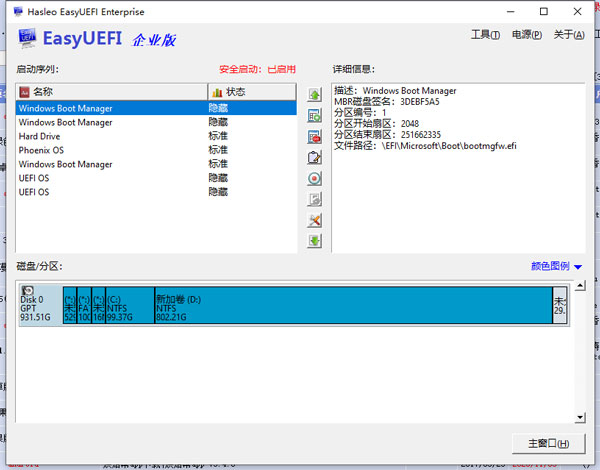The width and height of the screenshot is (600, 470).
Task: Click the disk panel scrollbar down arrow
Action: (x=580, y=418)
